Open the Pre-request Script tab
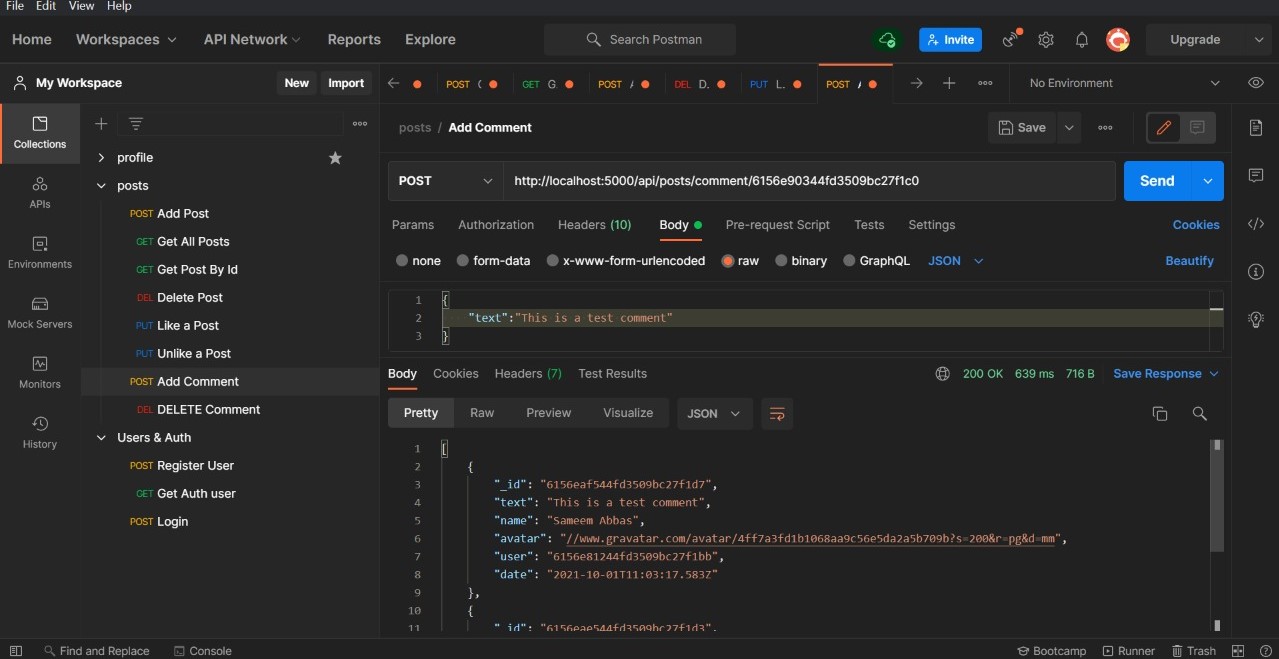The image size is (1279, 659). (778, 225)
